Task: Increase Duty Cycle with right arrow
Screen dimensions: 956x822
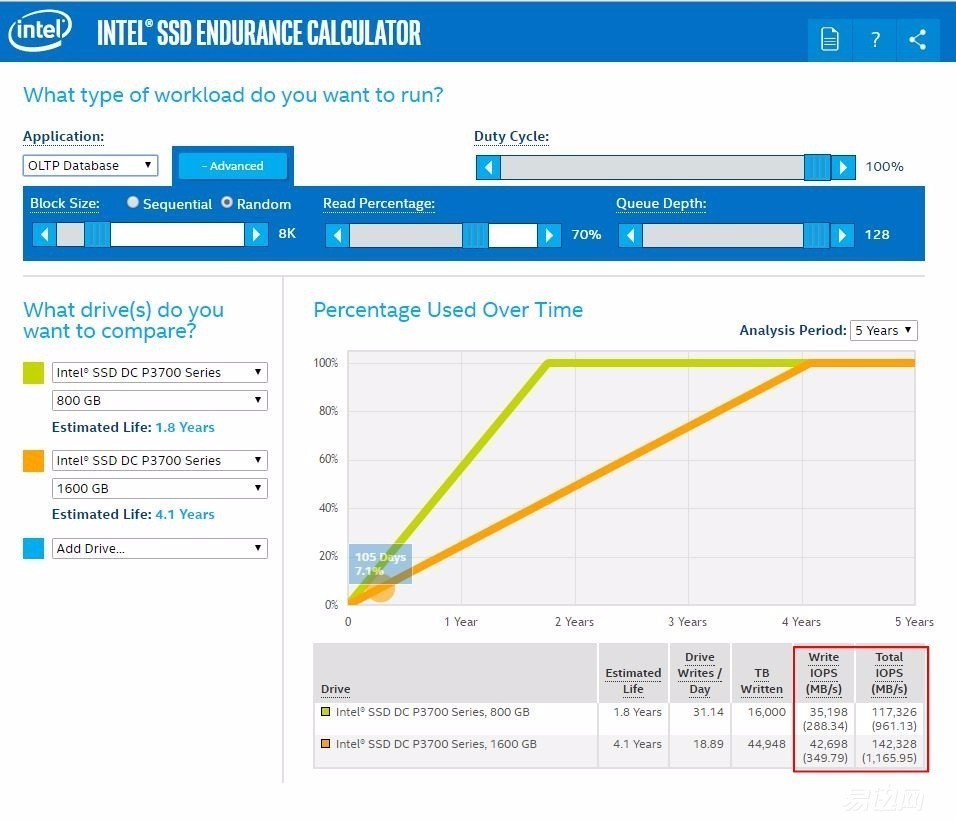Action: point(843,167)
